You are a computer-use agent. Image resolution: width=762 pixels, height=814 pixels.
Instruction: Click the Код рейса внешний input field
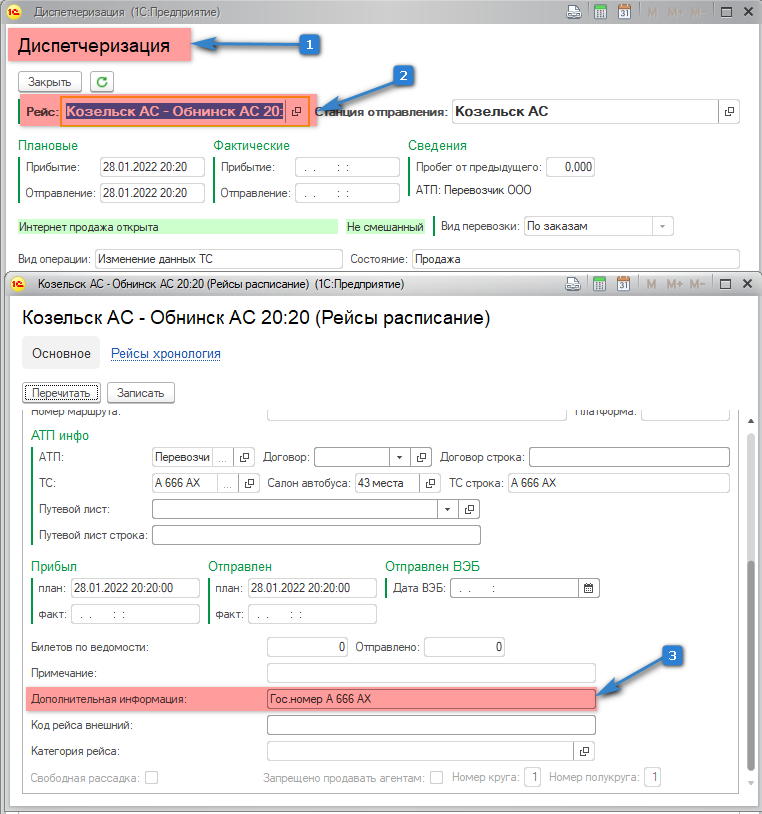(x=431, y=725)
